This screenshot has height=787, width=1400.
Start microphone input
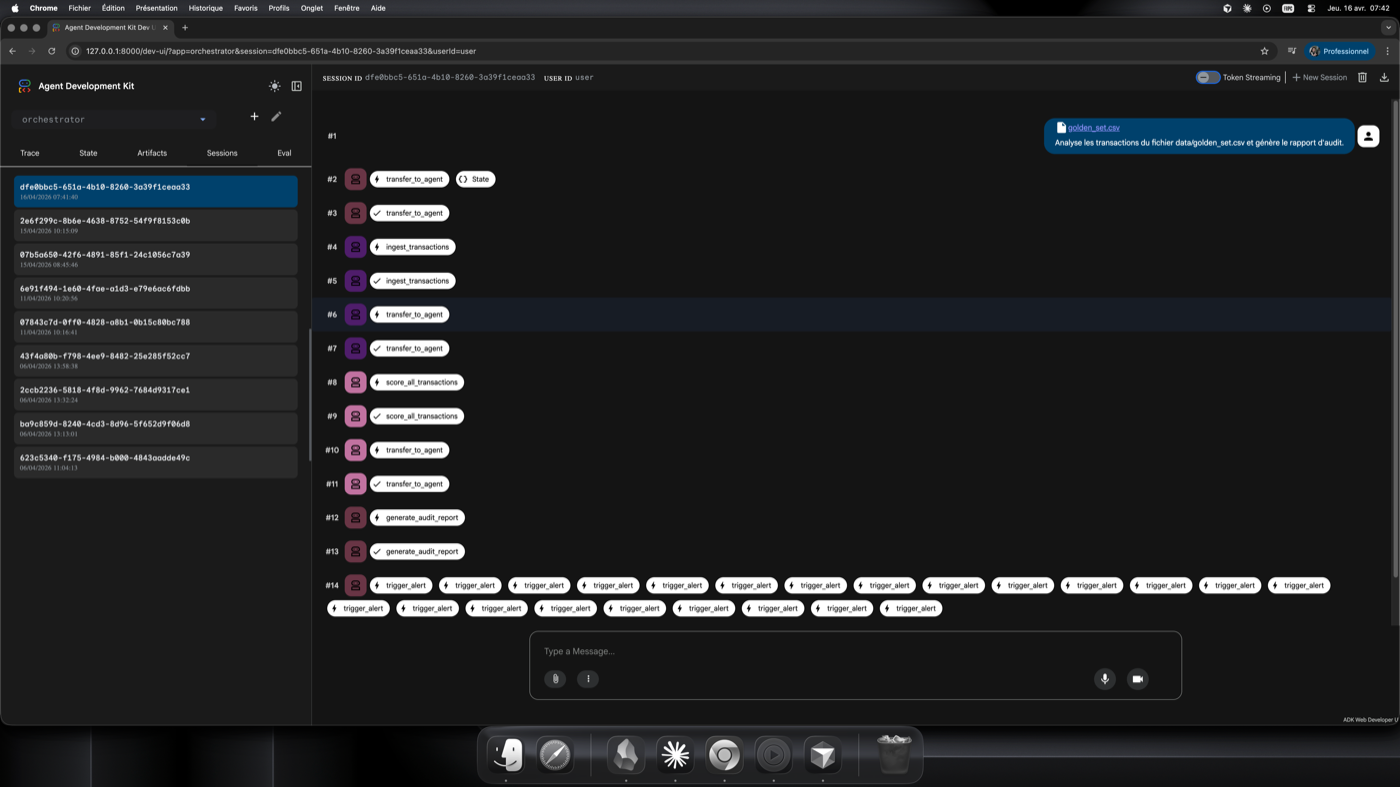pos(1105,679)
